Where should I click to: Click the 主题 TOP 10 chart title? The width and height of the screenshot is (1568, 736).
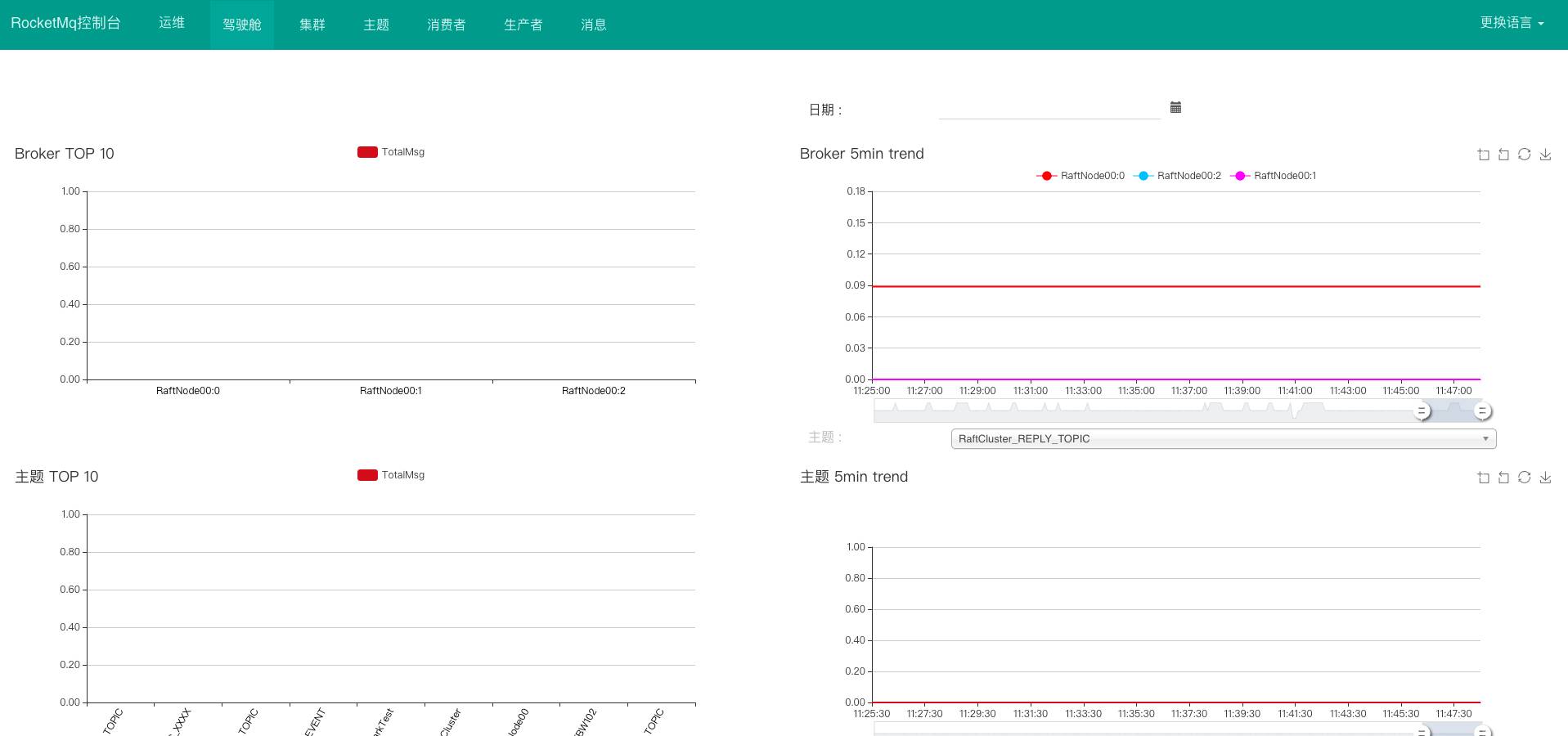click(x=56, y=477)
